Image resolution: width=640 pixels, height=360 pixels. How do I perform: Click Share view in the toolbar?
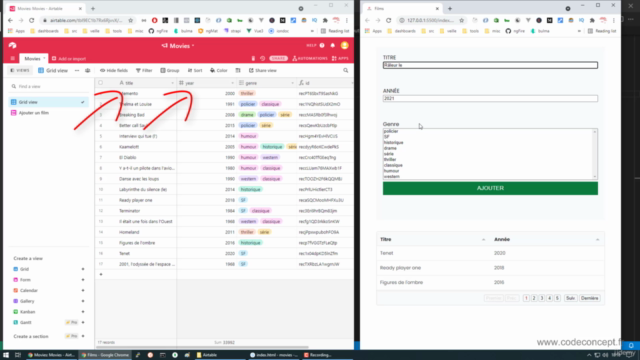point(263,70)
